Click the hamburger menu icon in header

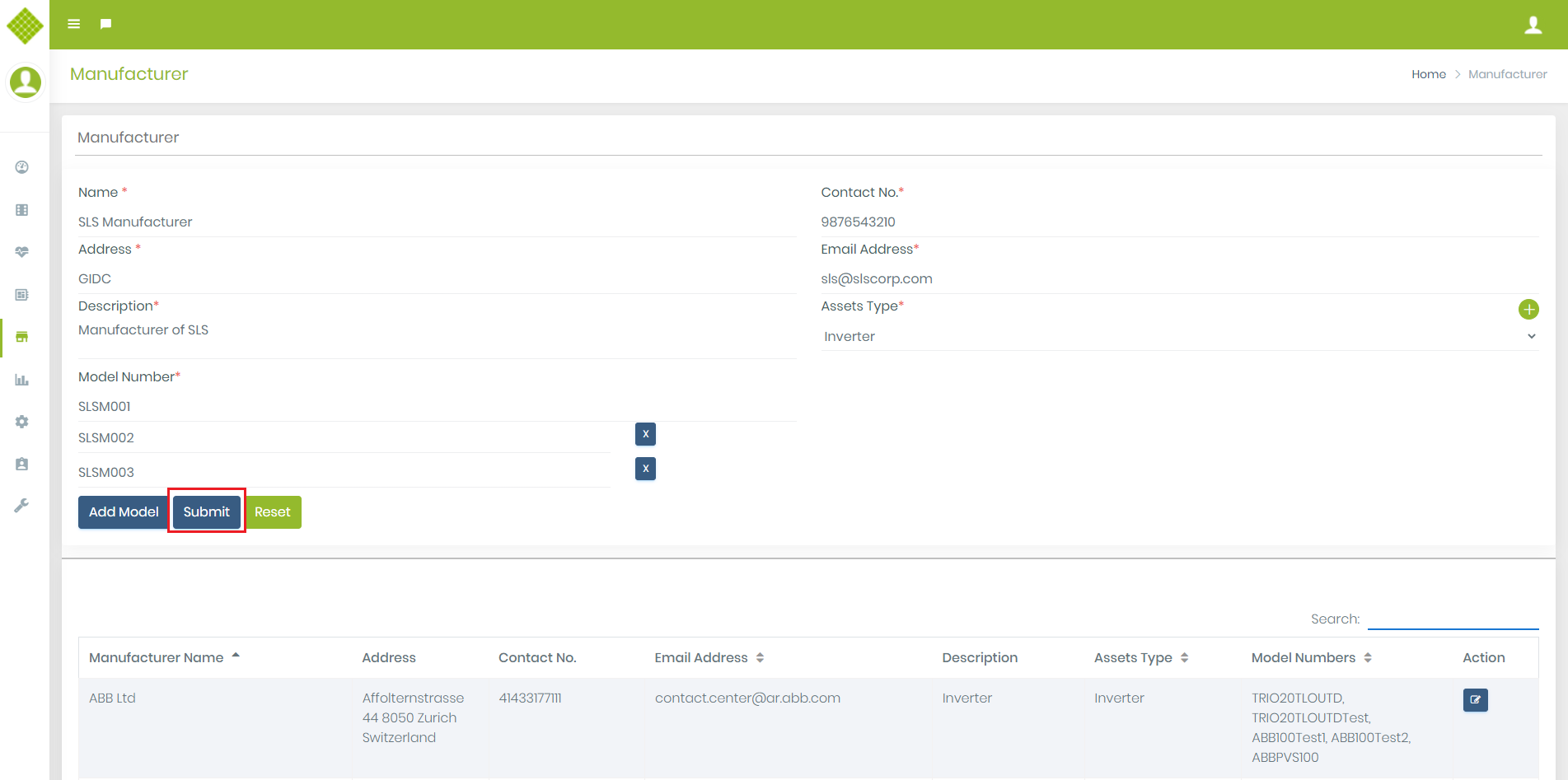[73, 24]
